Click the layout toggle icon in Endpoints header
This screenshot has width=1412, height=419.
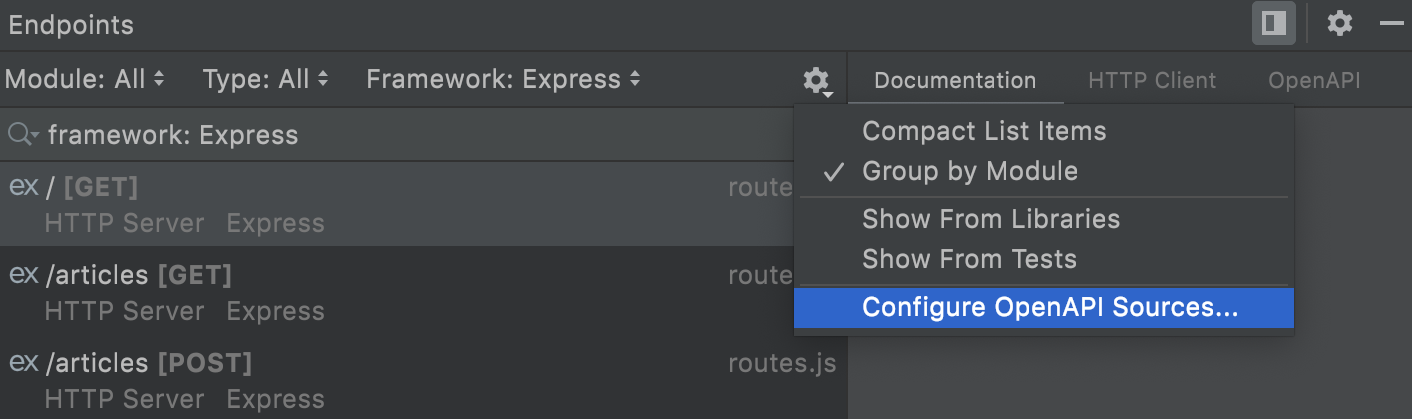(x=1273, y=24)
